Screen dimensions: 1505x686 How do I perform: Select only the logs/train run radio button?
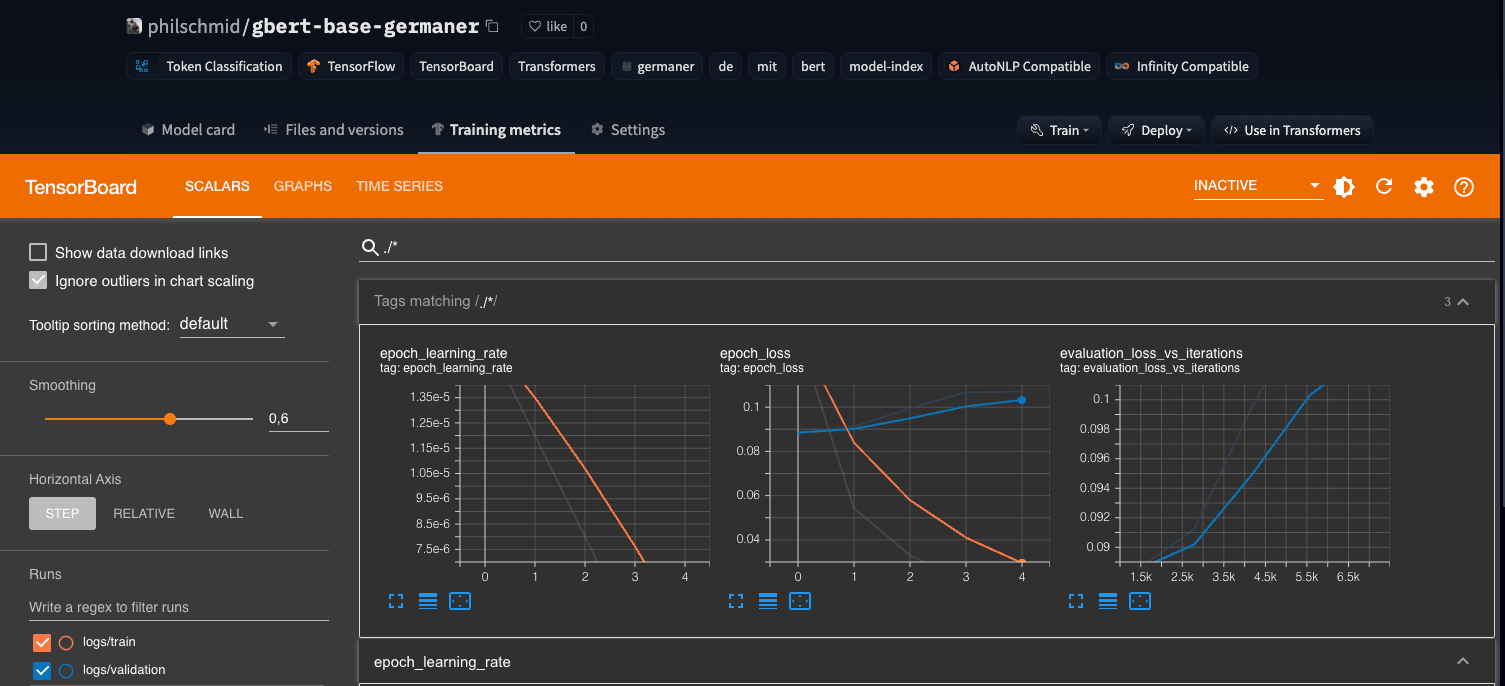pyautogui.click(x=66, y=642)
